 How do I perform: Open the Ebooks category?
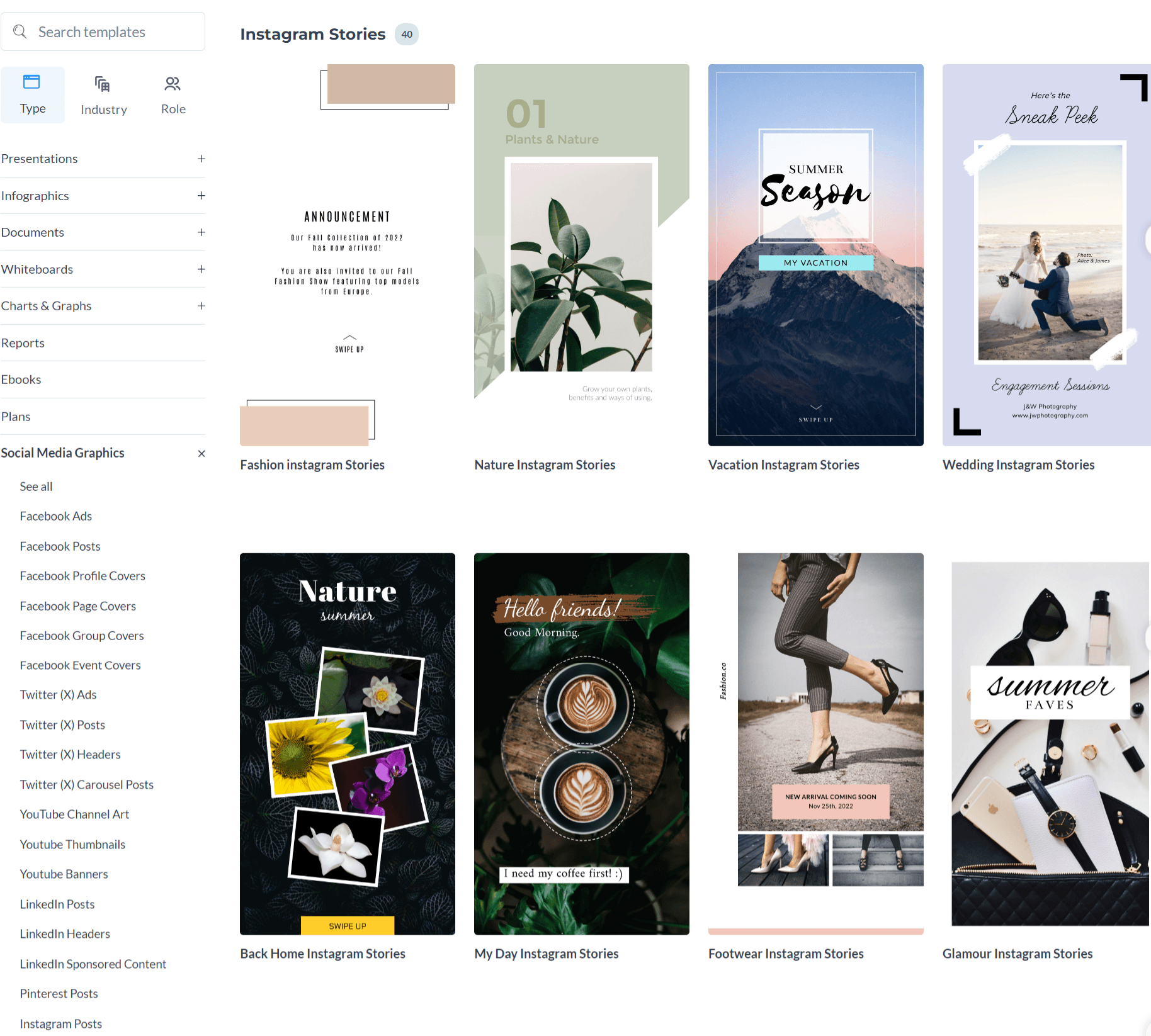point(21,380)
